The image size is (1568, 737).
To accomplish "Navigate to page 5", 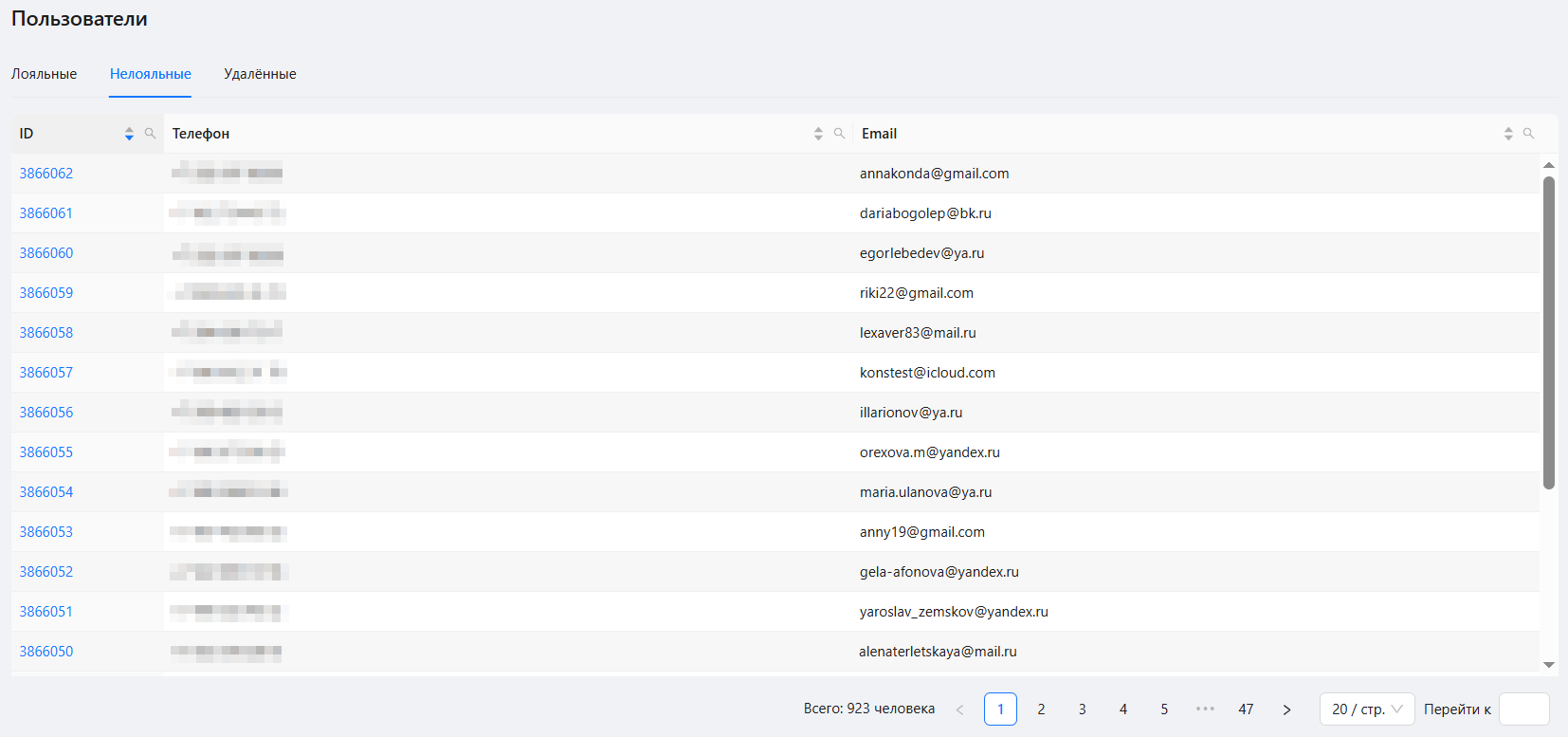I will pyautogui.click(x=1164, y=709).
